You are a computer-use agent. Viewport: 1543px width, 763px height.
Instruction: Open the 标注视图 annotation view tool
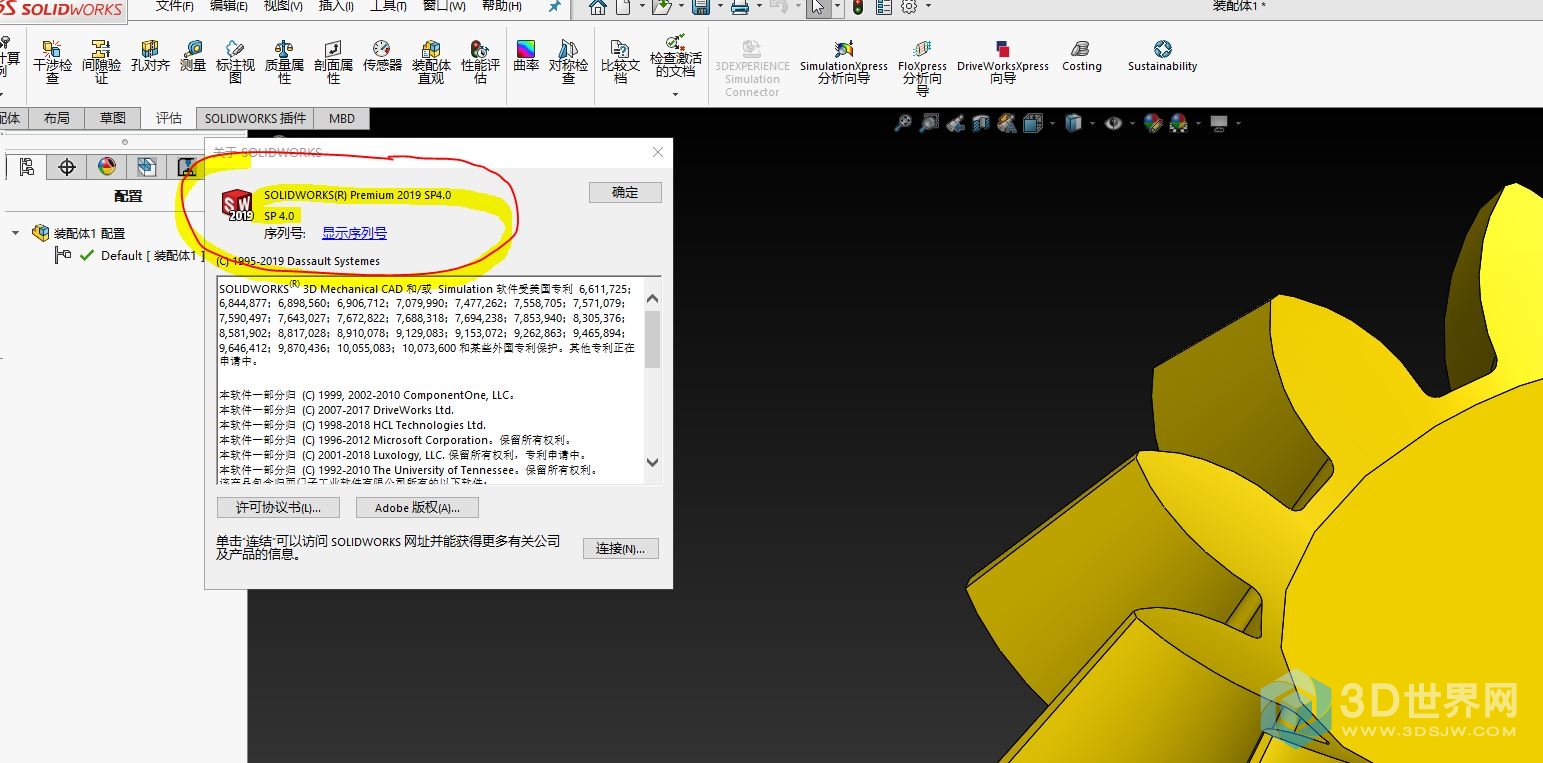[x=235, y=62]
